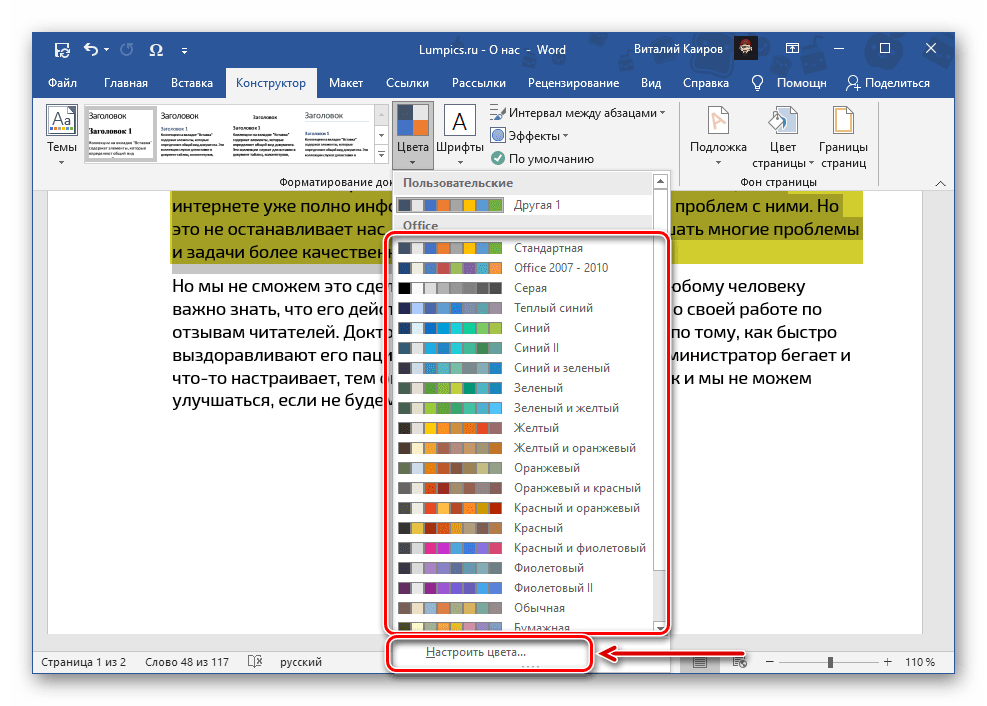Image resolution: width=987 pixels, height=706 pixels.
Task: Select the second document formatting style thumbnail
Action: coord(193,134)
